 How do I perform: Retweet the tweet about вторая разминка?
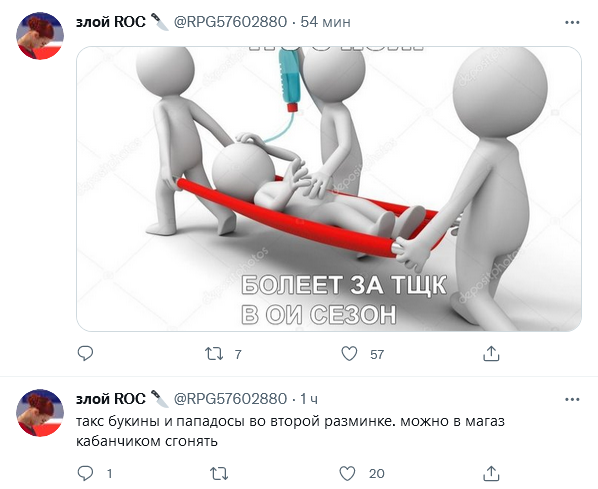click(219, 473)
